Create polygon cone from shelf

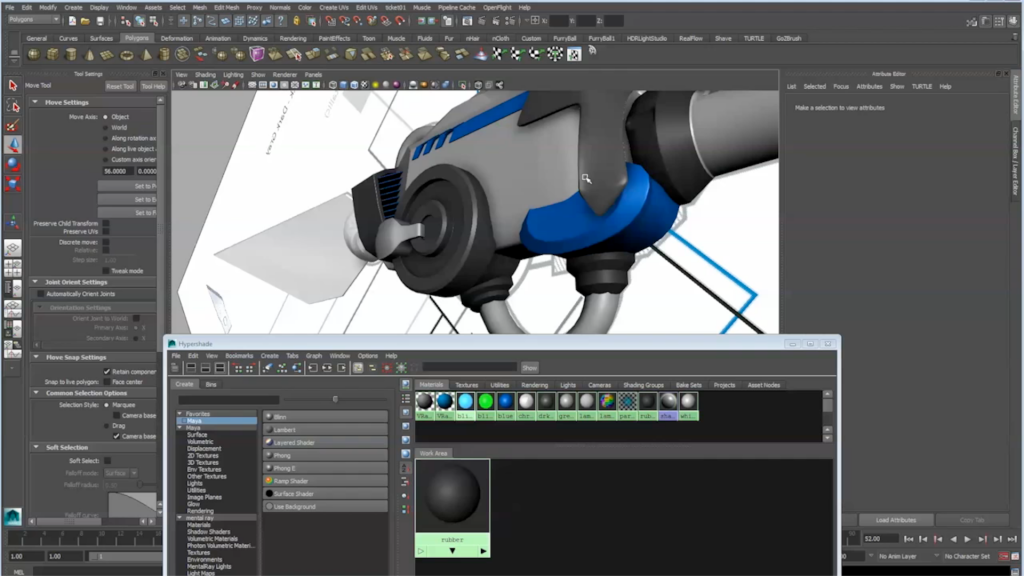tap(89, 54)
